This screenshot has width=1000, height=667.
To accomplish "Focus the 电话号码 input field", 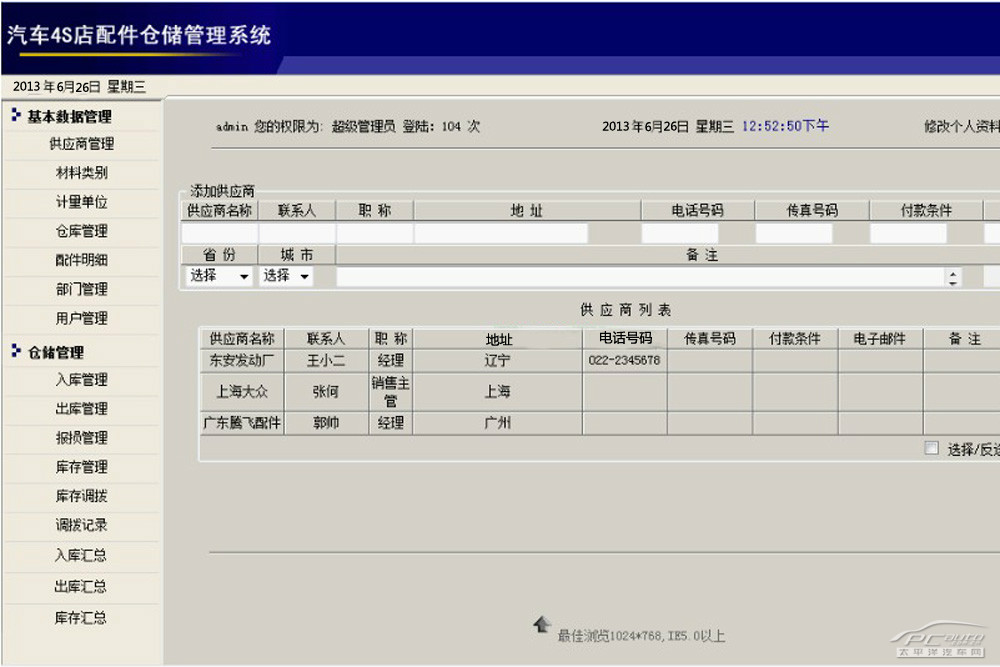I will tap(679, 233).
